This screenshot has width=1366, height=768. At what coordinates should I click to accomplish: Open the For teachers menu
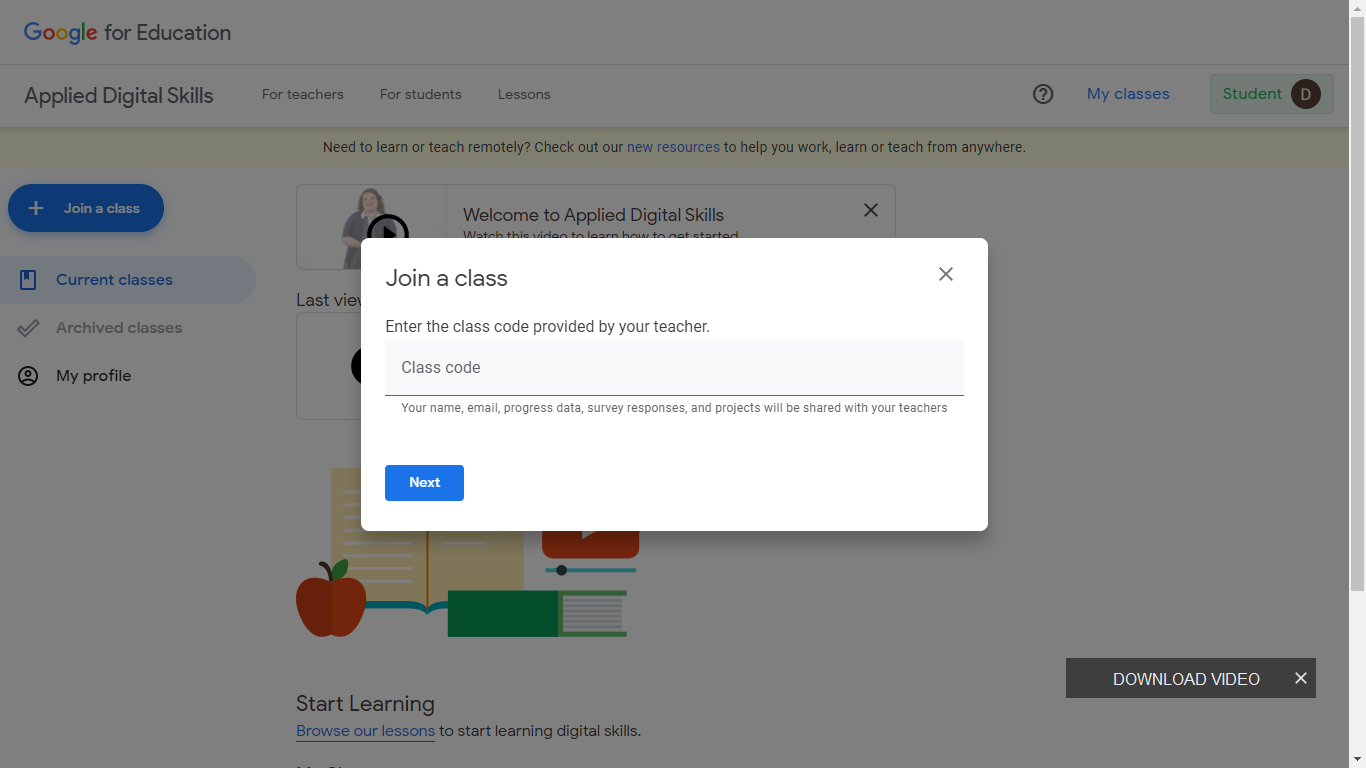(x=302, y=94)
